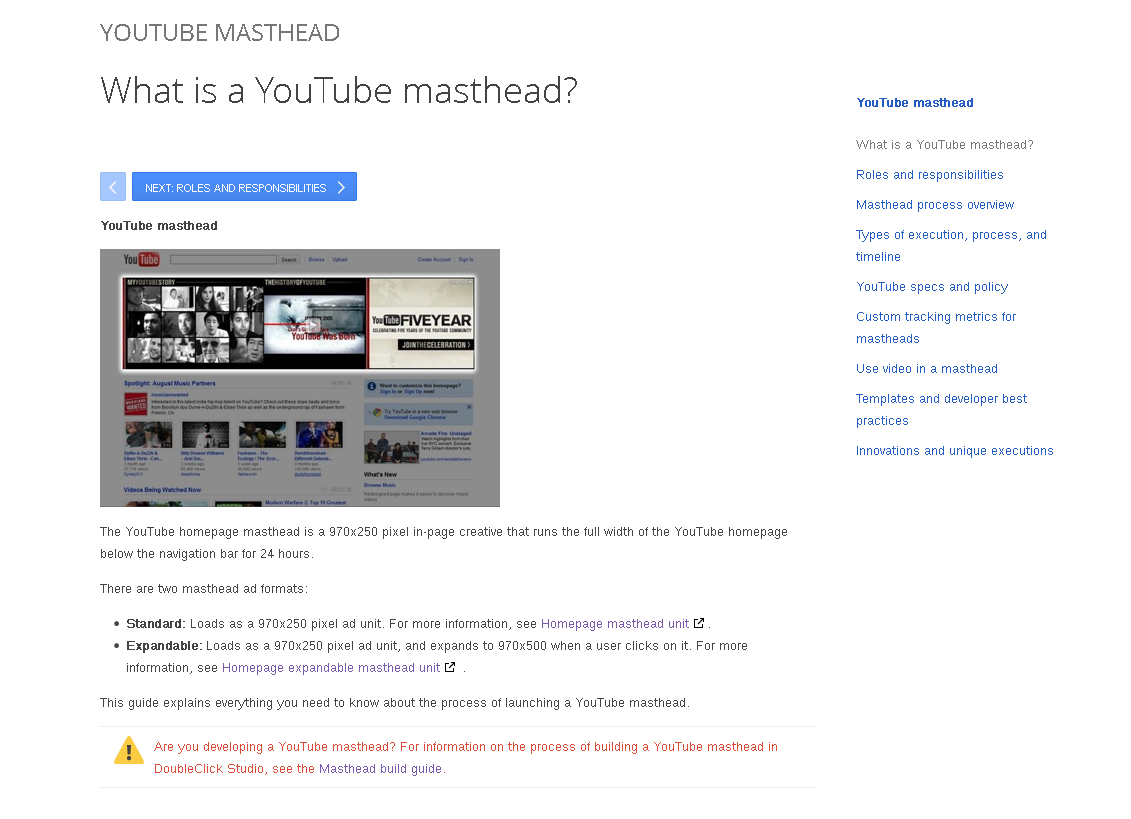The height and width of the screenshot is (819, 1131).
Task: Click the What is a YouTube masthead? heading
Action: 339,91
